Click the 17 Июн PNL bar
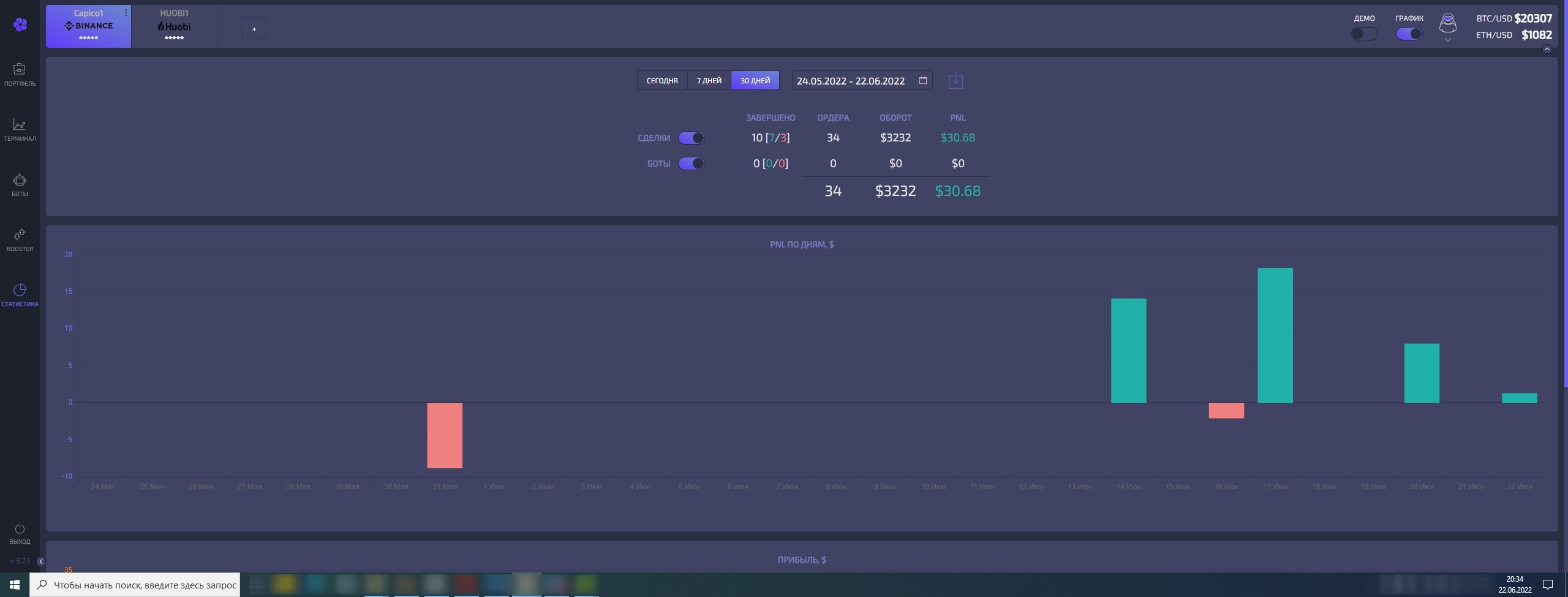This screenshot has height=597, width=1568. tap(1275, 336)
